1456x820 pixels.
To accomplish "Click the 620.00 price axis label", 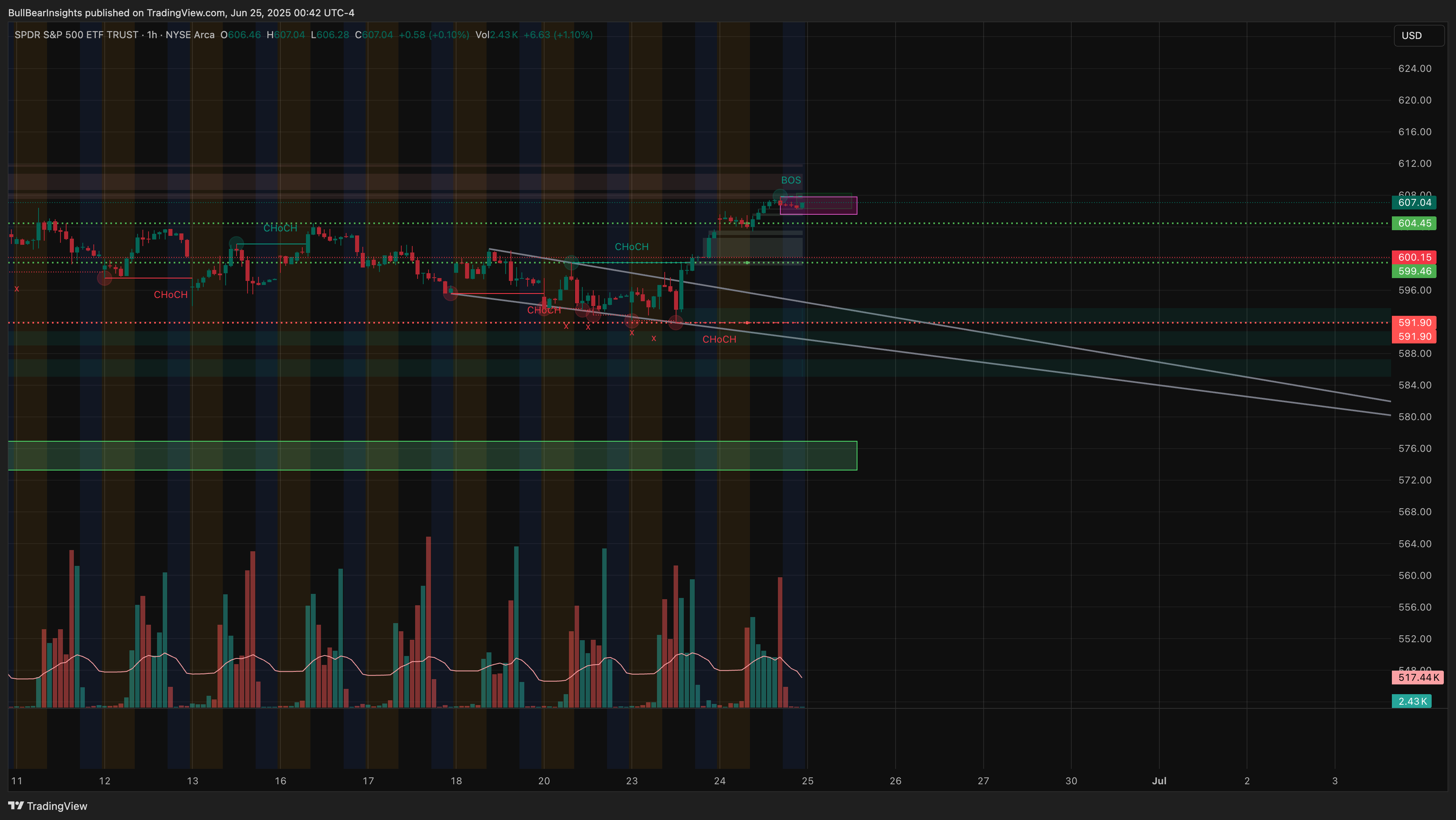I will click(x=1415, y=100).
